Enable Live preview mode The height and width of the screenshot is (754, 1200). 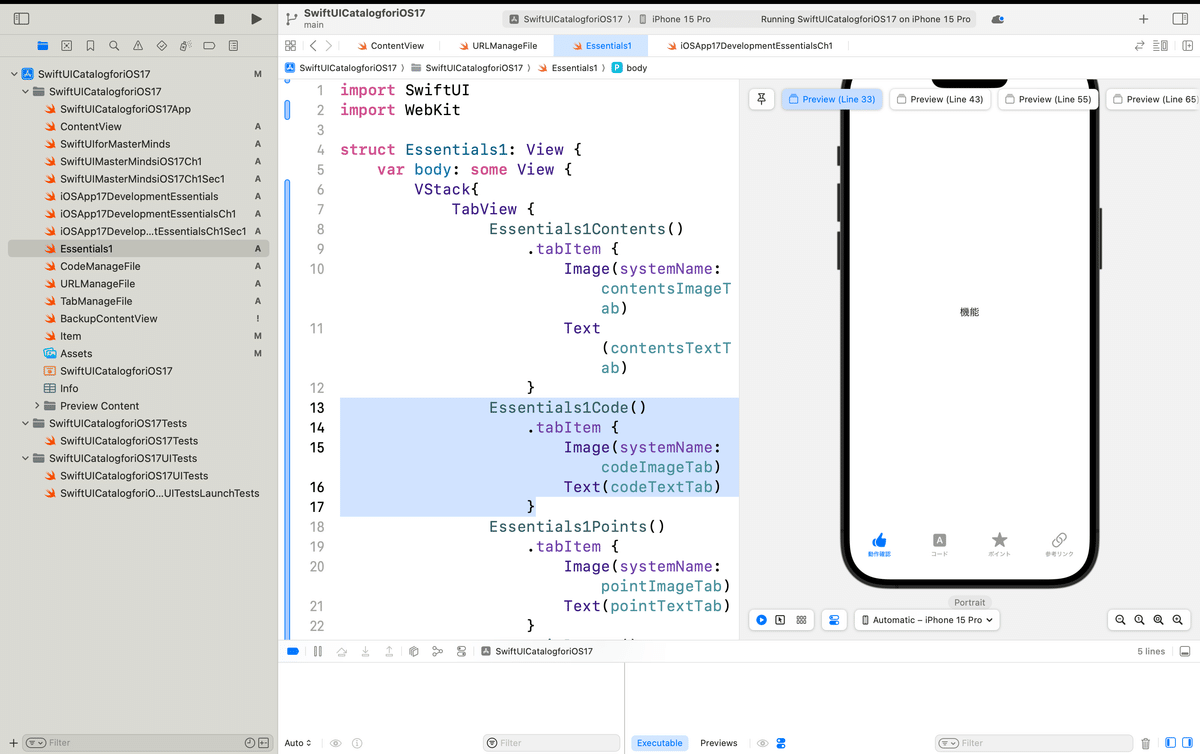pos(762,620)
